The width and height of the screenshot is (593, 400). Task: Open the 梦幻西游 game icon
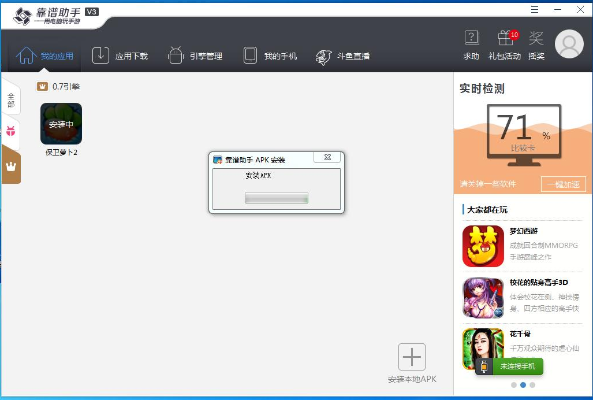[483, 246]
